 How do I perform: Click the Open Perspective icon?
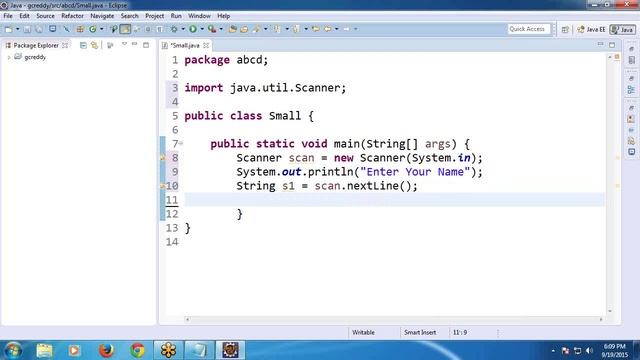click(565, 29)
